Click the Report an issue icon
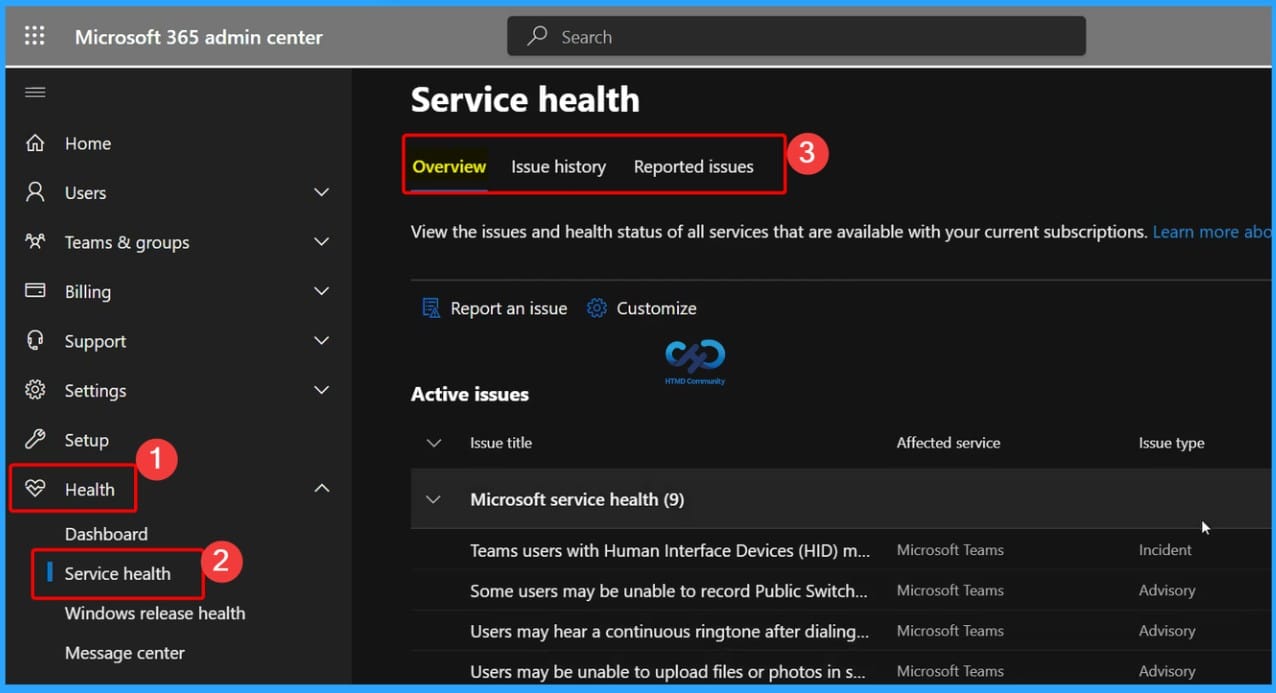1276x693 pixels. tap(431, 308)
